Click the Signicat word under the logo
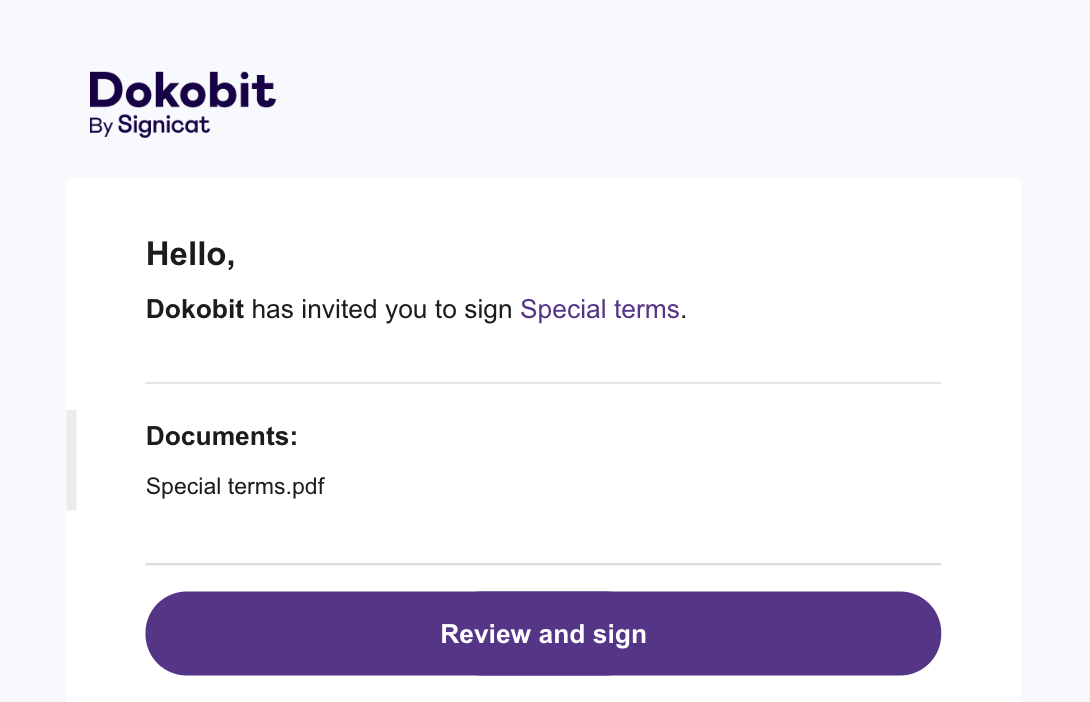This screenshot has height=702, width=1090. [x=163, y=126]
